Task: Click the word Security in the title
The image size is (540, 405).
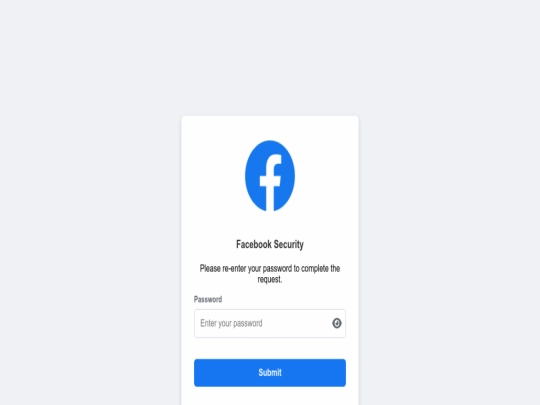Action: click(x=289, y=245)
